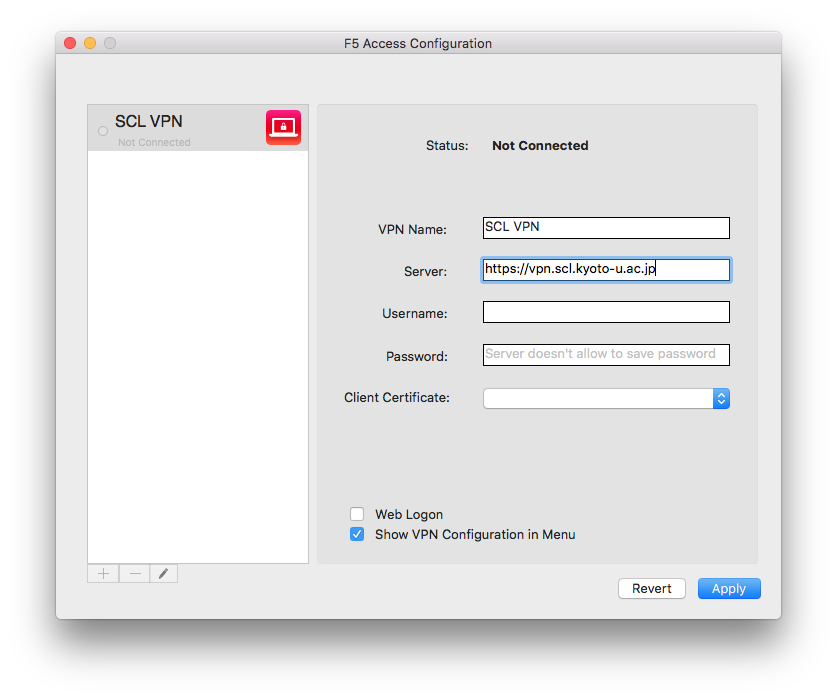837x699 pixels.
Task: Close the F5 Access Configuration window
Action: (x=70, y=43)
